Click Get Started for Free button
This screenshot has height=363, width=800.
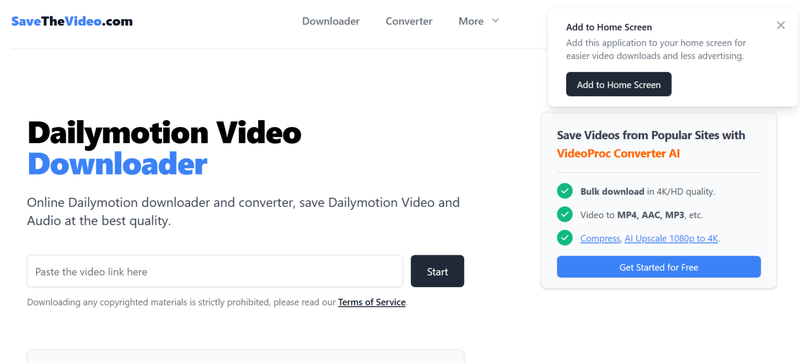coord(659,267)
